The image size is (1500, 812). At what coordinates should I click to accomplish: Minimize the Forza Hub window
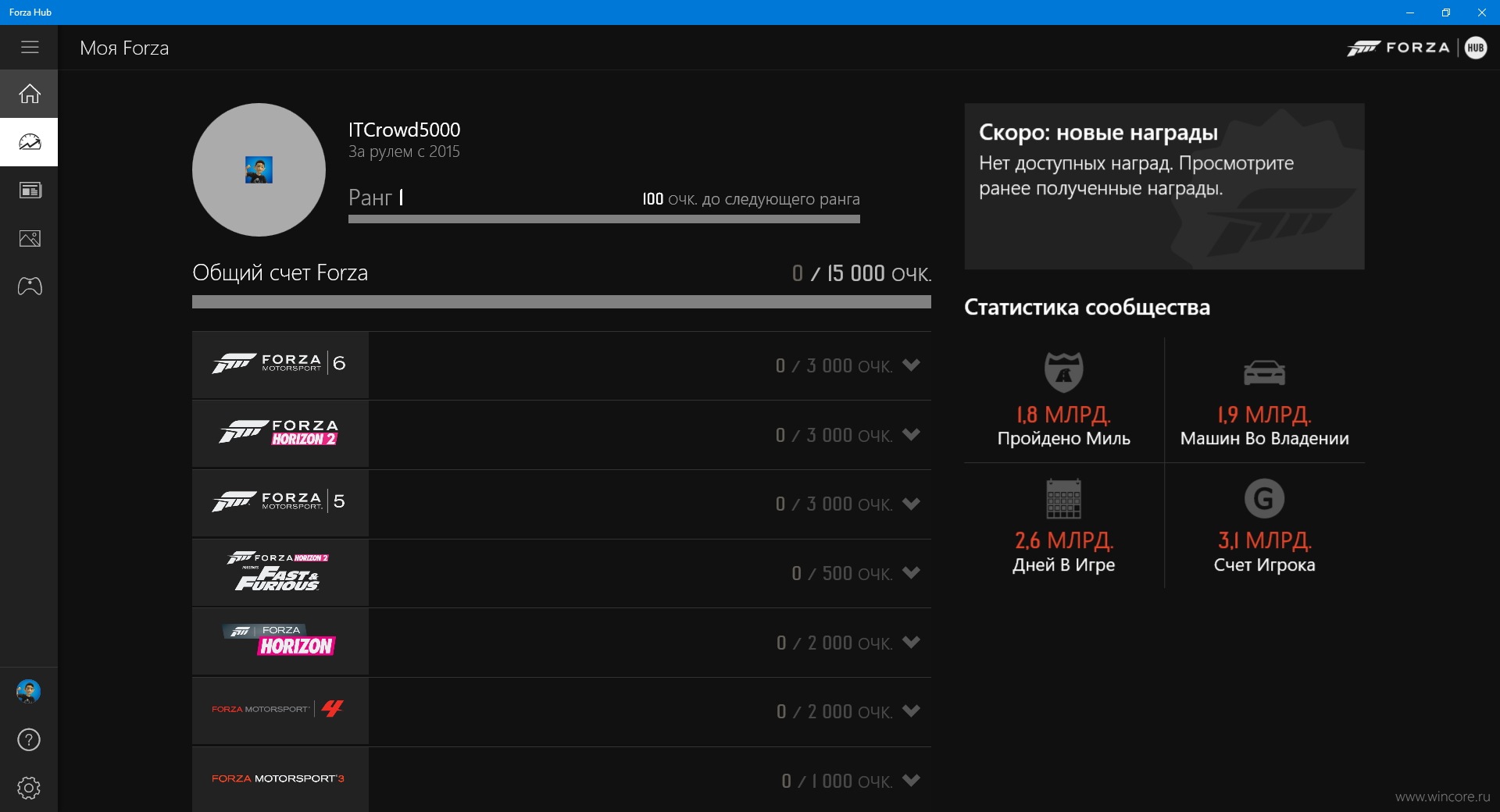tap(1410, 12)
